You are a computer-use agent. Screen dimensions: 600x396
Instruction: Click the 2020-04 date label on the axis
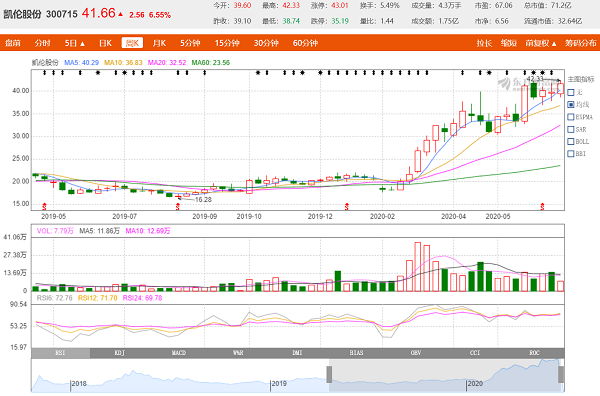pos(453,217)
